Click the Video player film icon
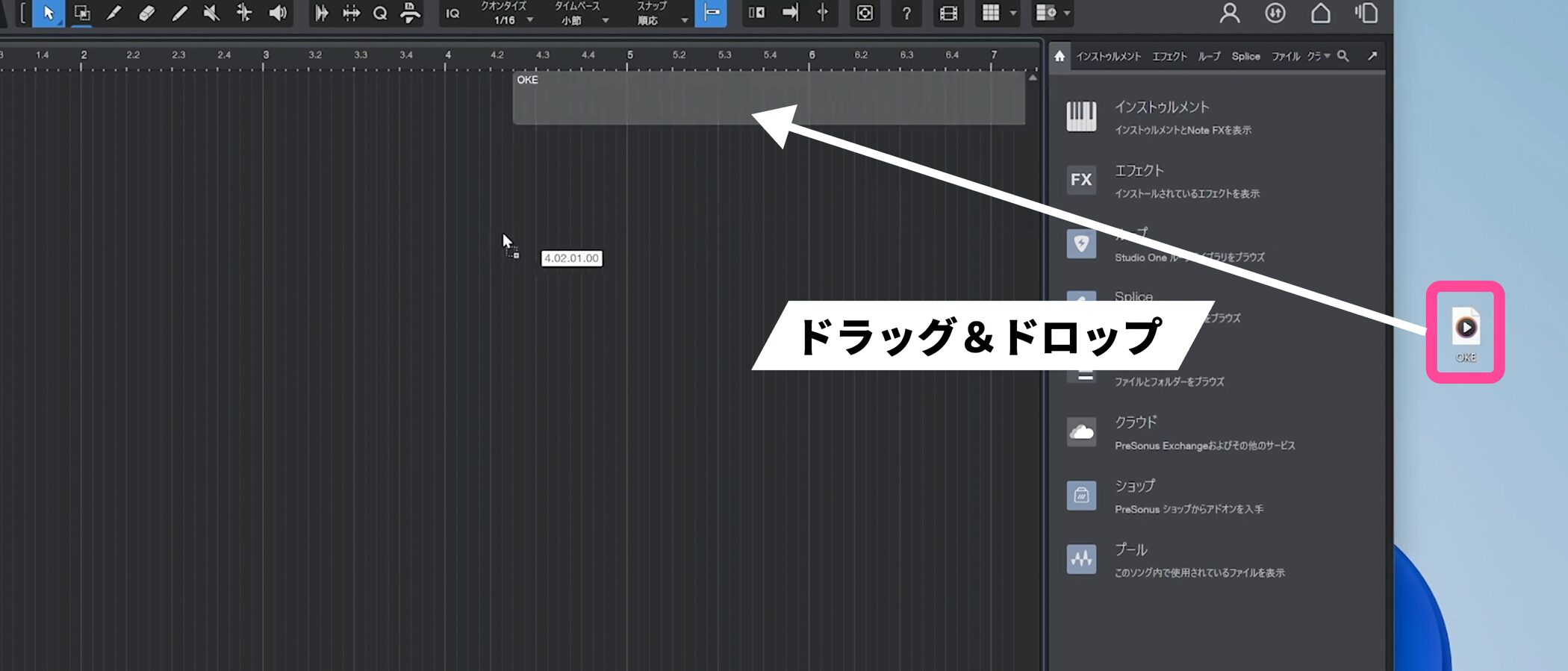This screenshot has height=671, width=1568. point(948,13)
